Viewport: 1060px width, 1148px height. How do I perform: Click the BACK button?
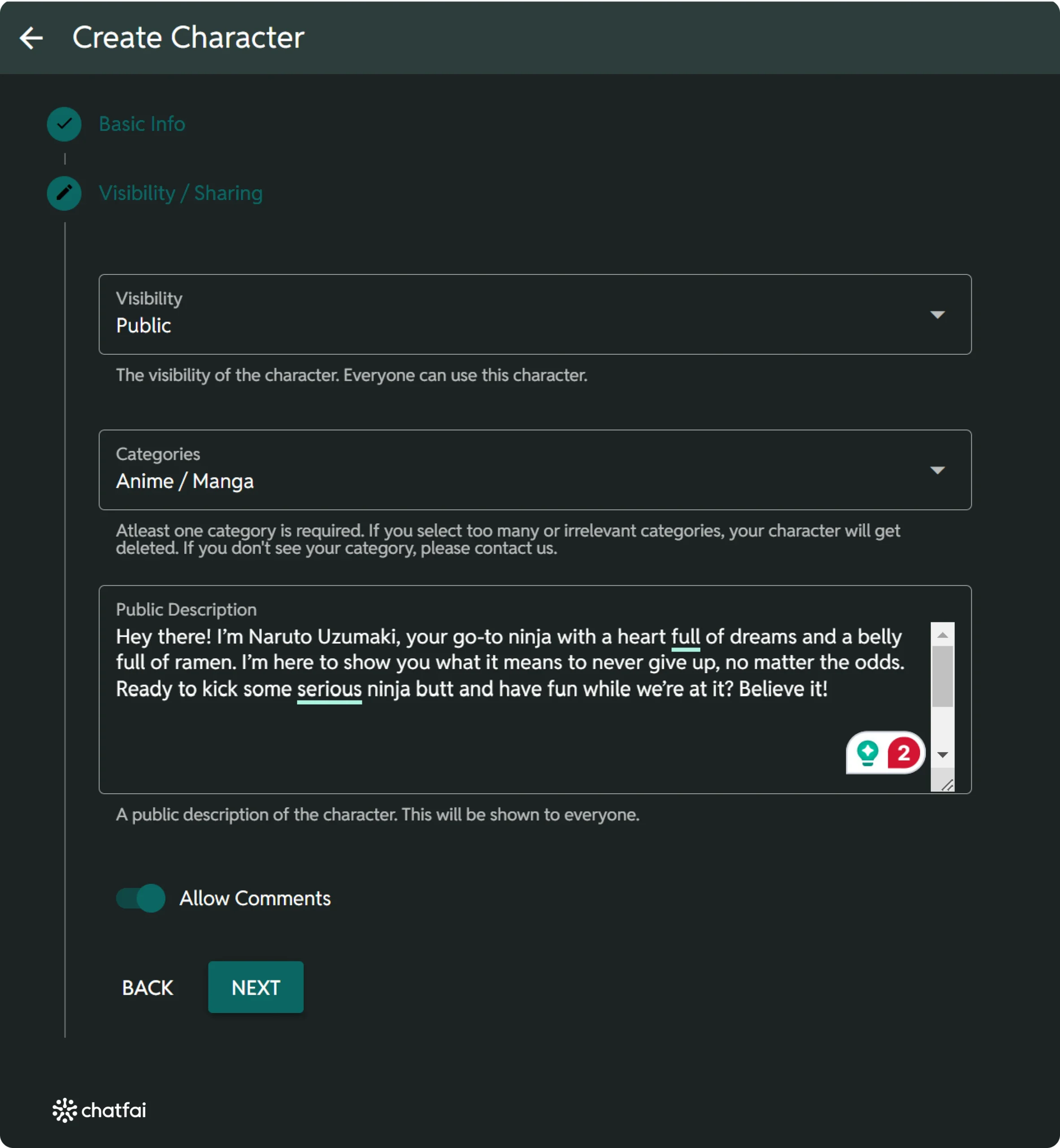148,987
